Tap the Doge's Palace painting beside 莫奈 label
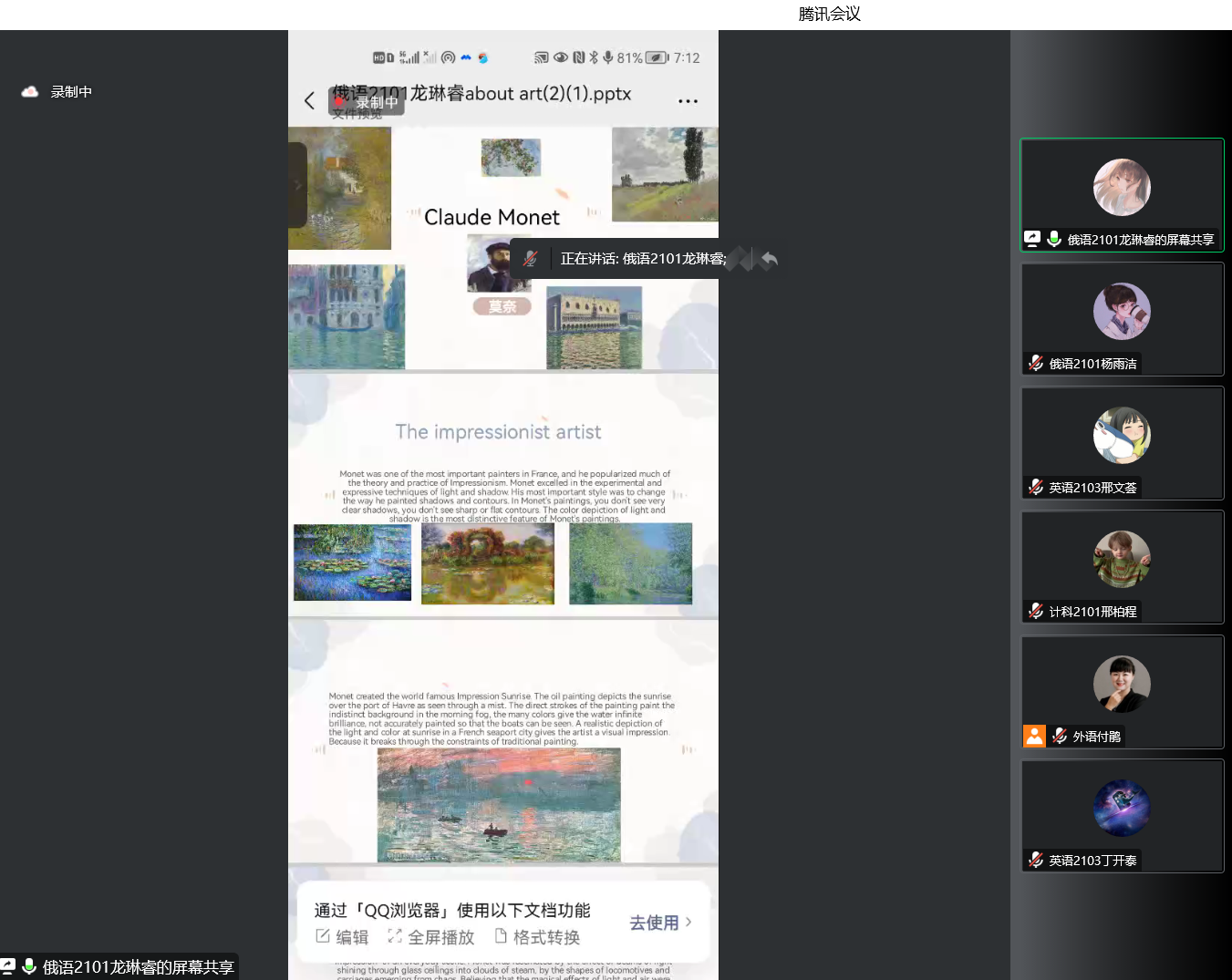 (594, 327)
